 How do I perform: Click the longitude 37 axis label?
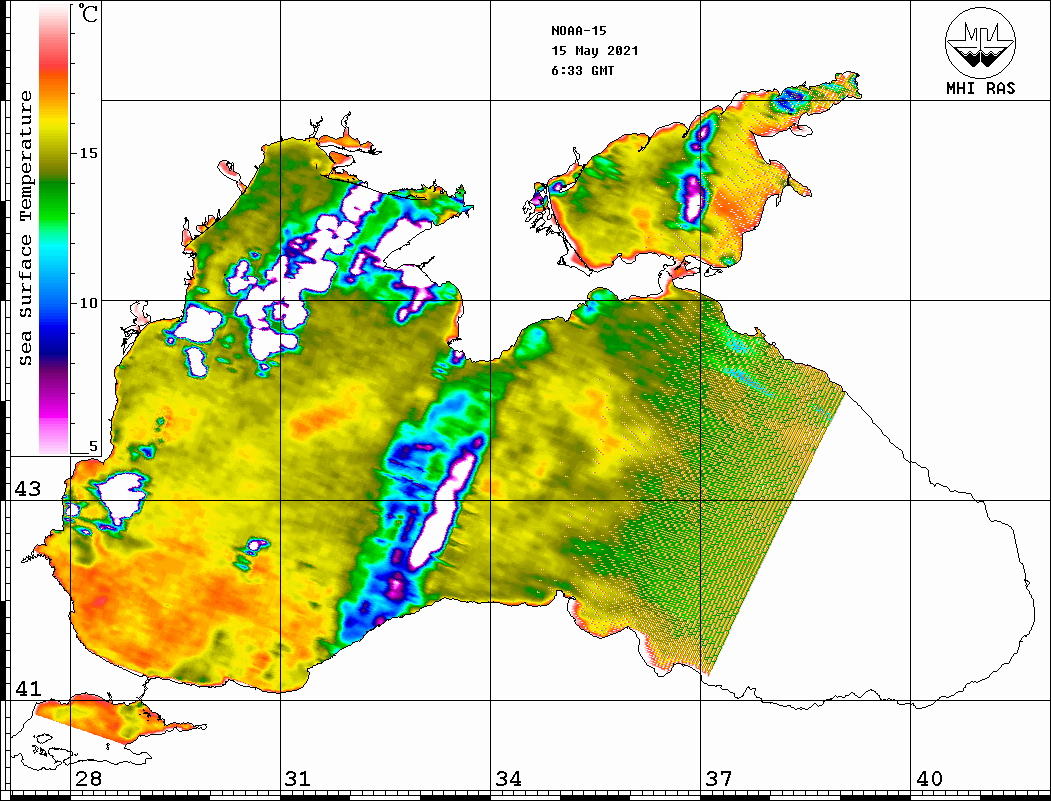click(x=718, y=779)
